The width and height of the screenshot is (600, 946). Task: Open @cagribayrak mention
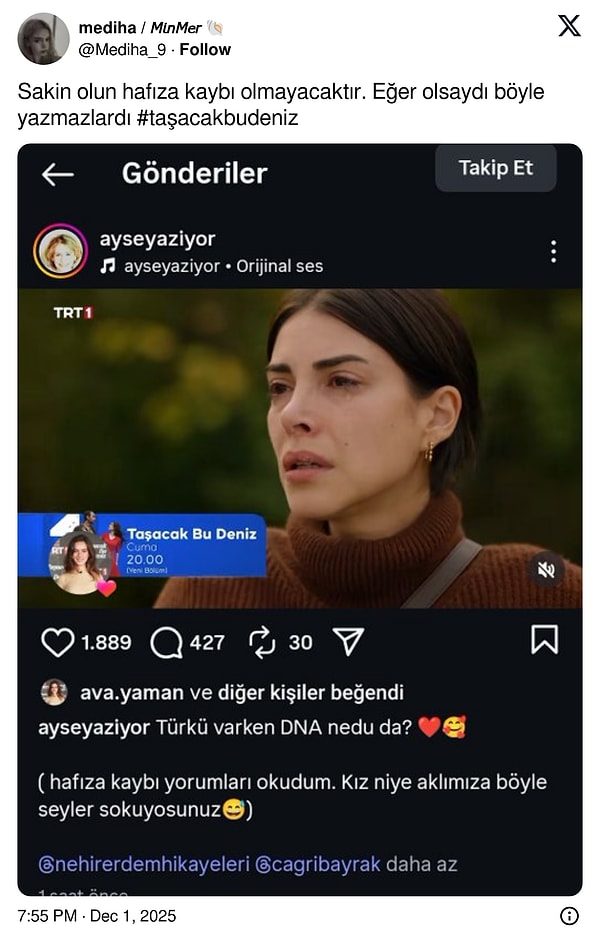pos(320,863)
